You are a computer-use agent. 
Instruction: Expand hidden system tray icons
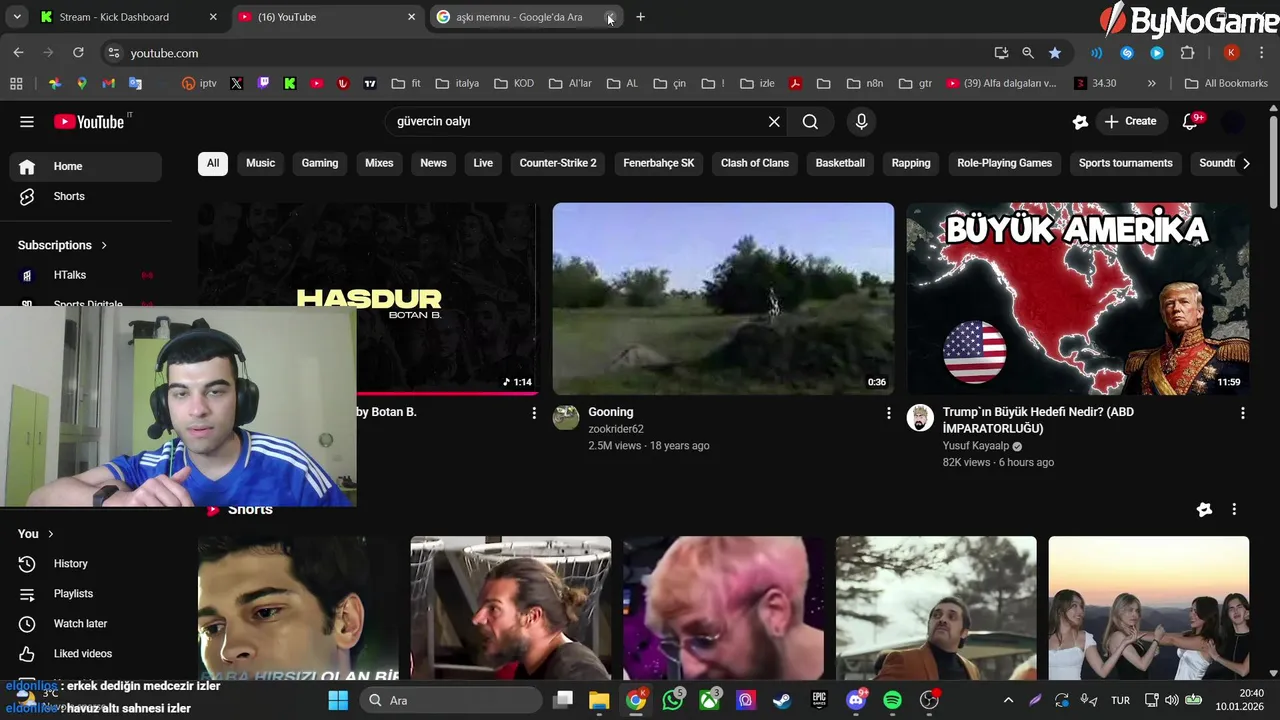pos(1008,700)
